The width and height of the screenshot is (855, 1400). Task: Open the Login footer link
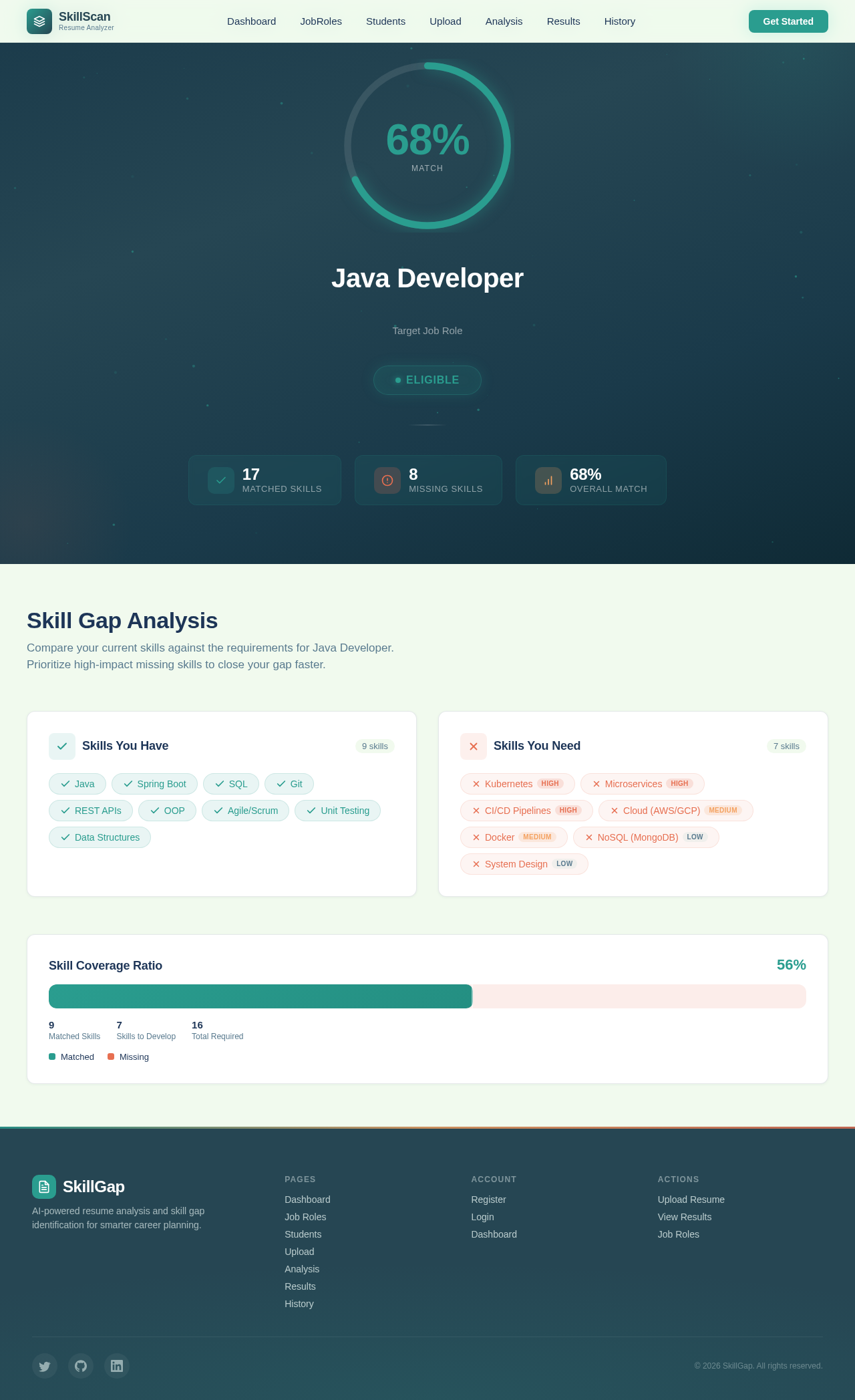482,1217
